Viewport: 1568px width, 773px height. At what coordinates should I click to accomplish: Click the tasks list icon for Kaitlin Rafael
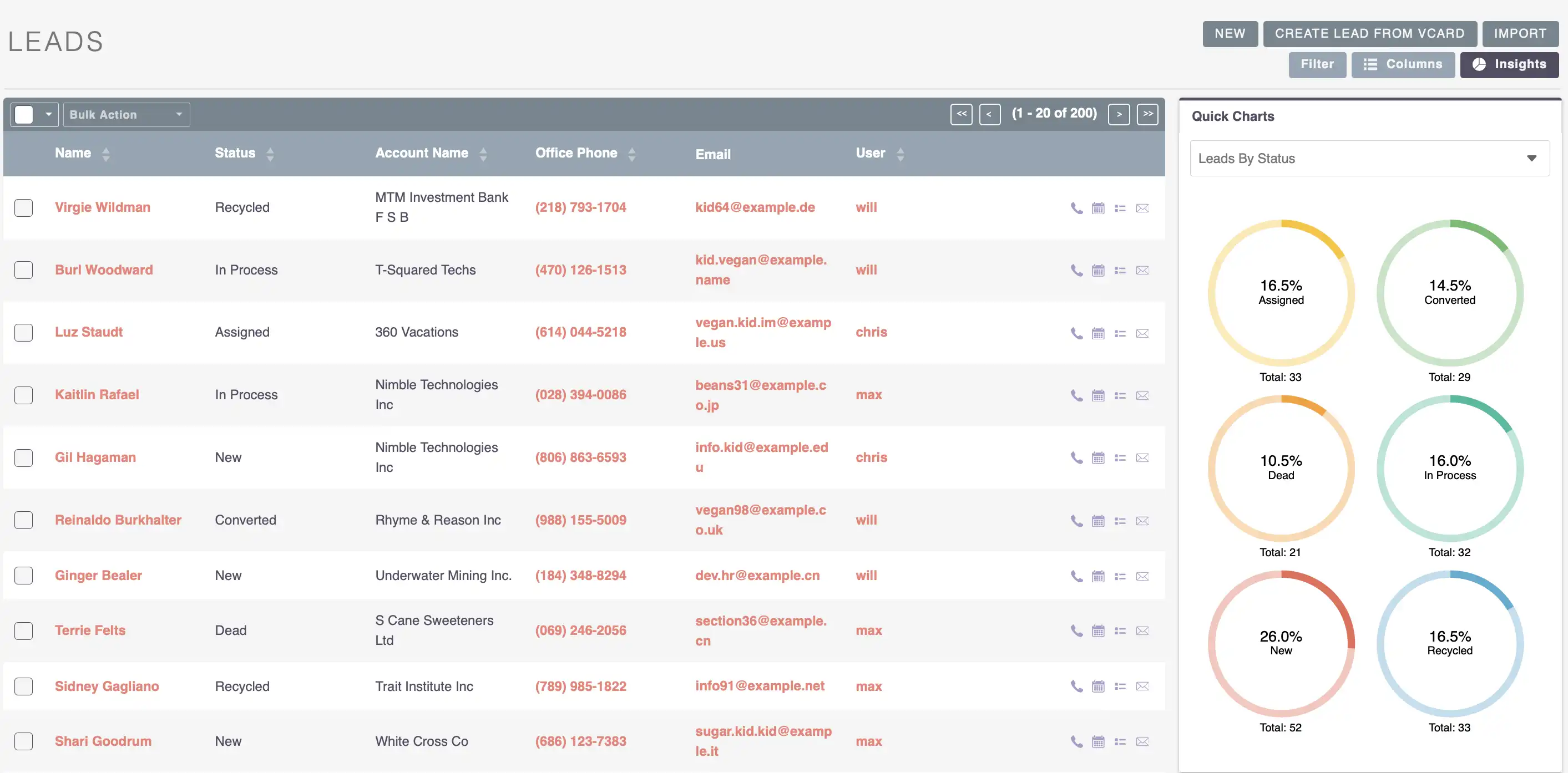point(1120,394)
